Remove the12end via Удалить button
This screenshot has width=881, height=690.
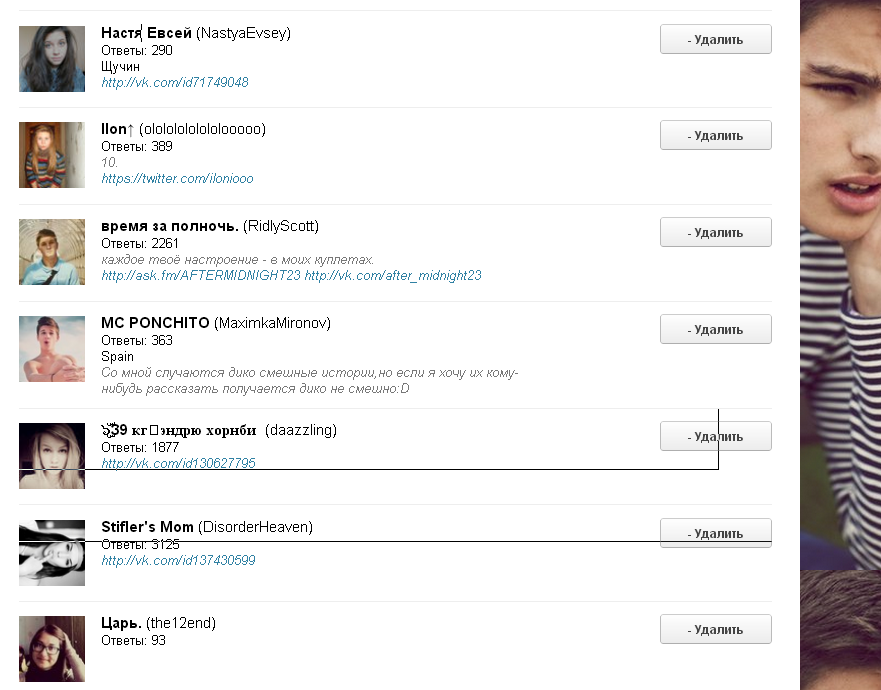(715, 629)
